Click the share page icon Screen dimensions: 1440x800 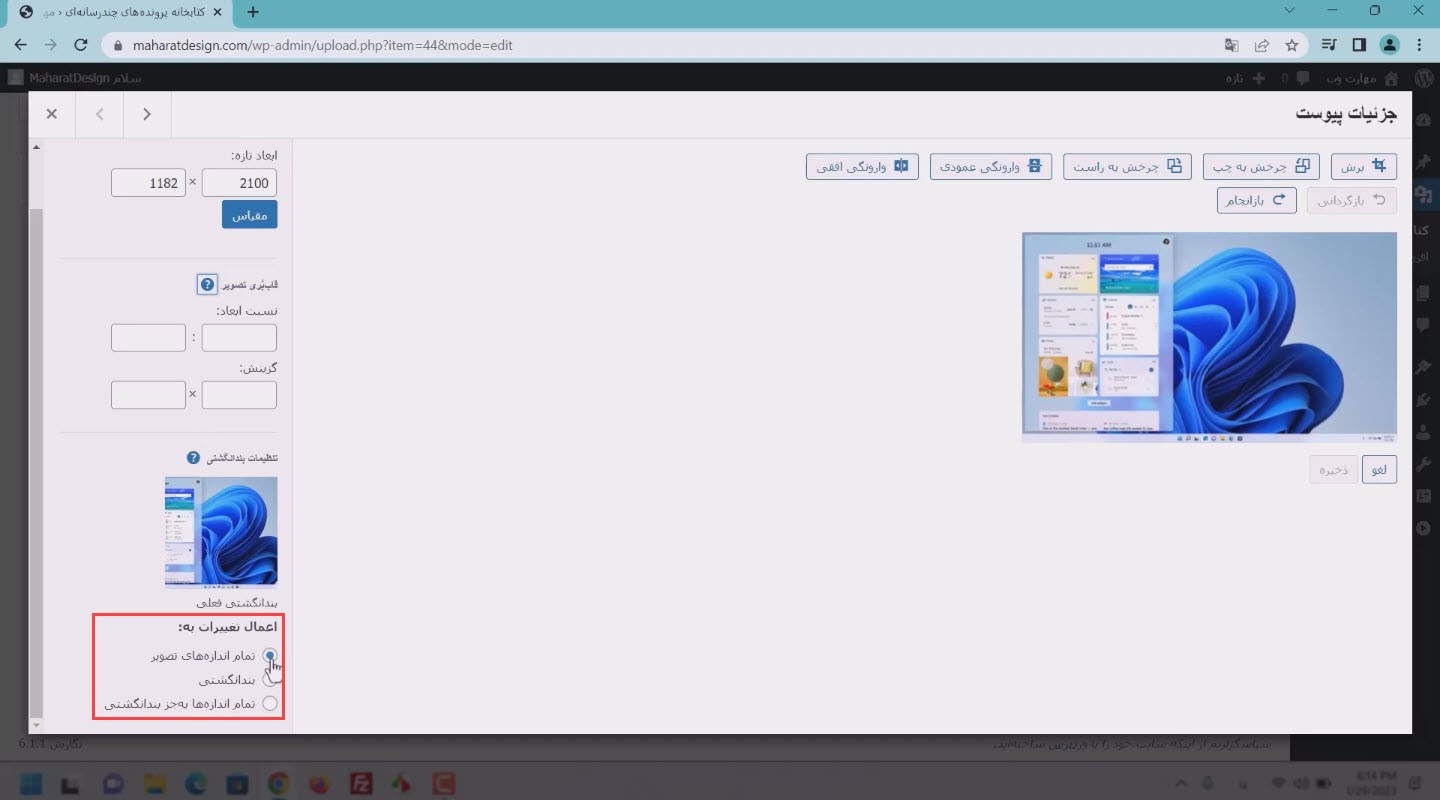tap(1261, 45)
